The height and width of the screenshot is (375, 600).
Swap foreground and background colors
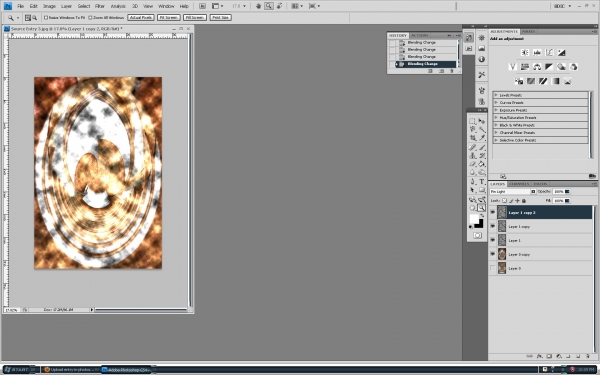483,216
